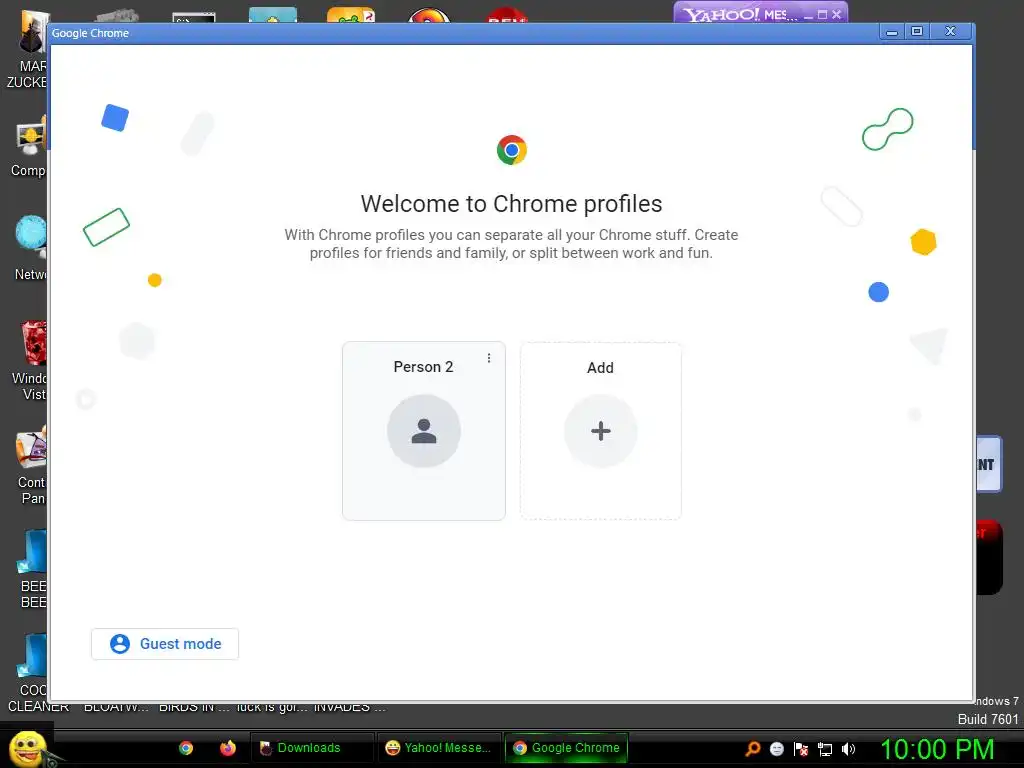Launch pinned Chrome icon on taskbar
Image resolution: width=1024 pixels, height=768 pixels.
[186, 748]
